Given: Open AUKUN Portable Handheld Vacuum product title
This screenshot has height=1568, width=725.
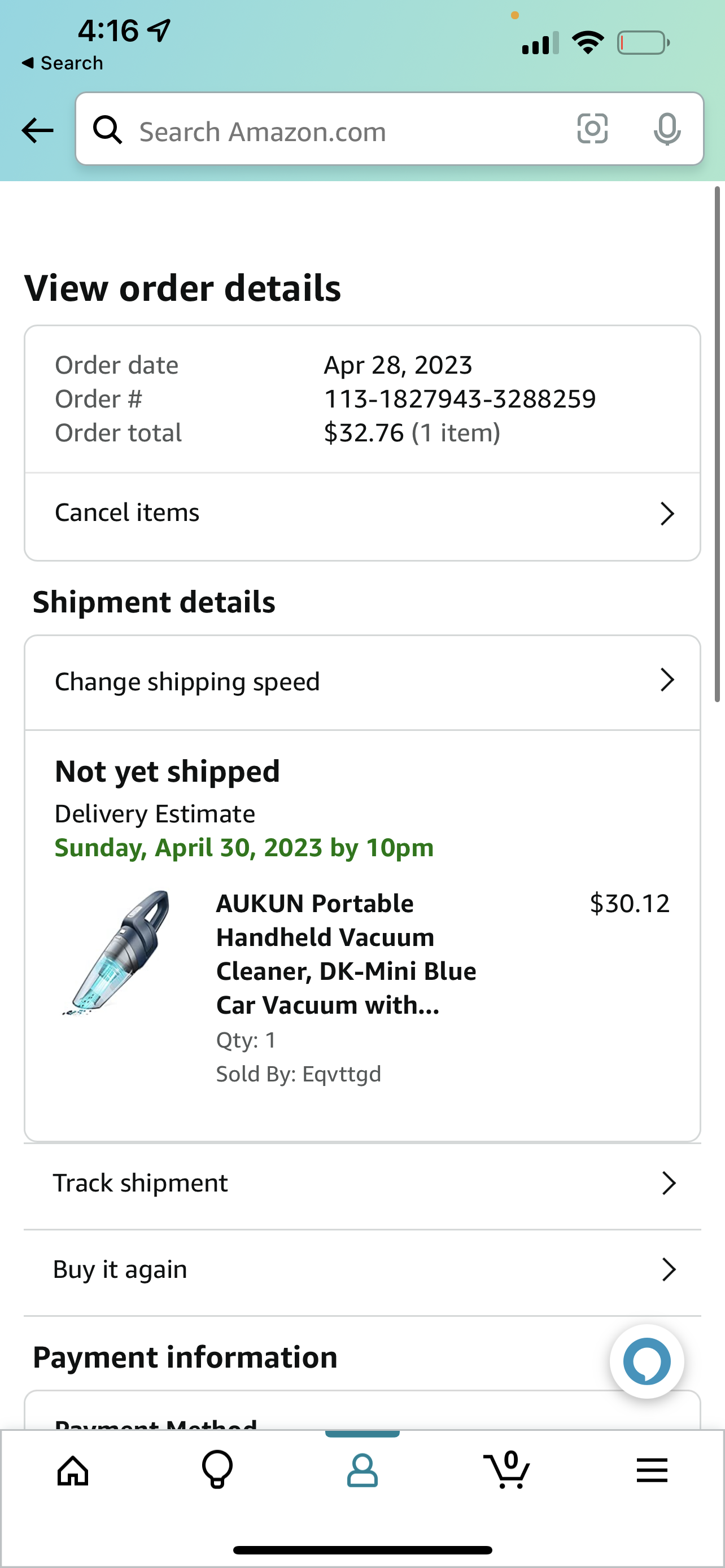Looking at the screenshot, I should coord(346,954).
